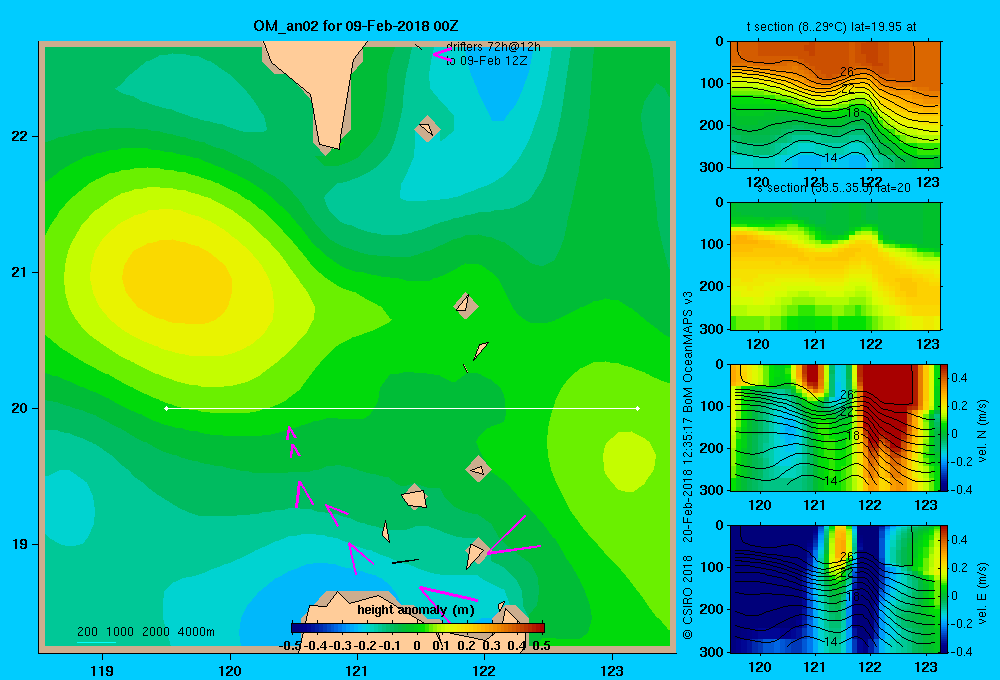1000x680 pixels.
Task: Click latitude label 20 on main map
Action: (x=20, y=408)
